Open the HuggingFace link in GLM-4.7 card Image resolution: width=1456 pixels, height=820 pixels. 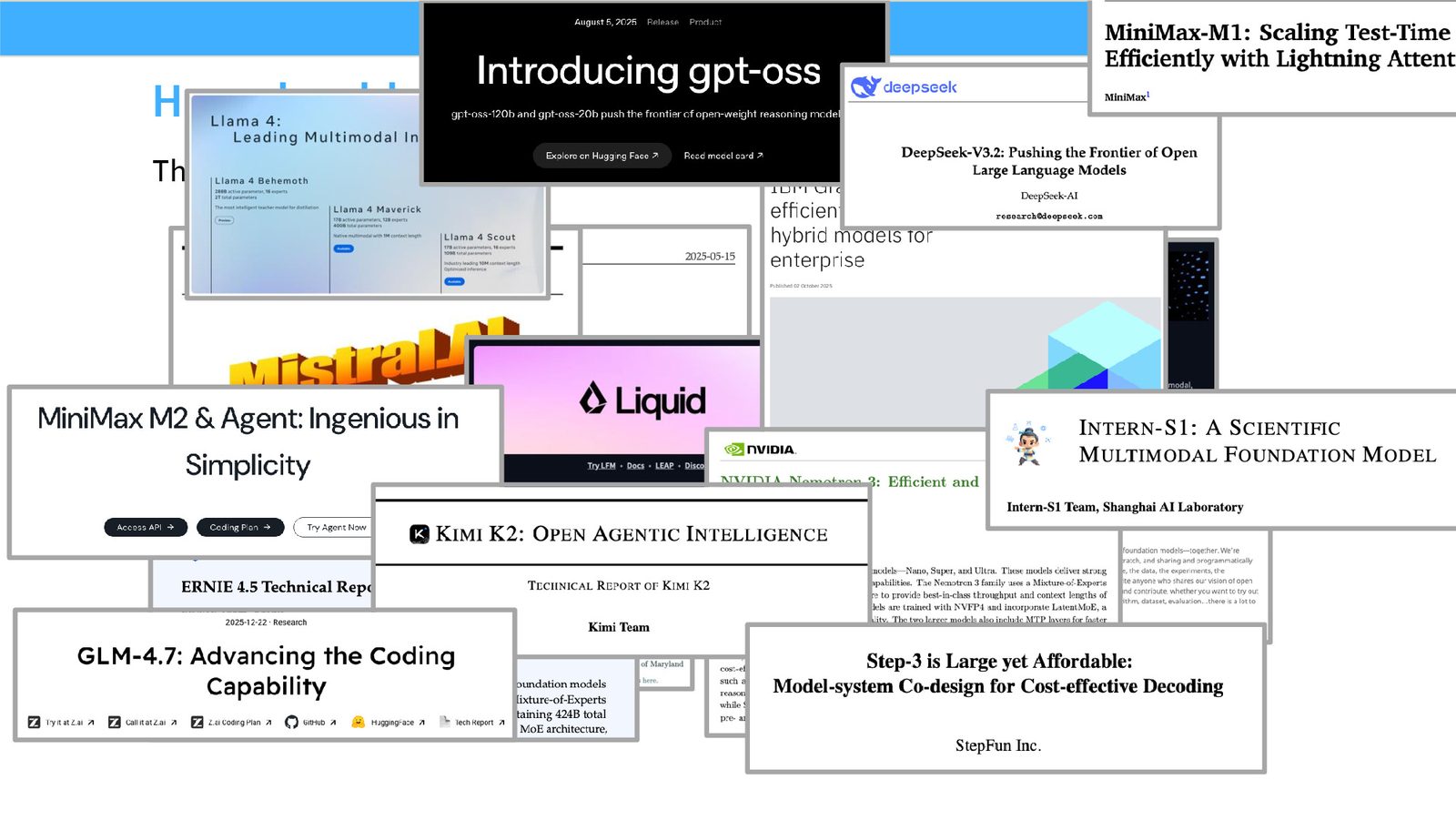coord(398,723)
